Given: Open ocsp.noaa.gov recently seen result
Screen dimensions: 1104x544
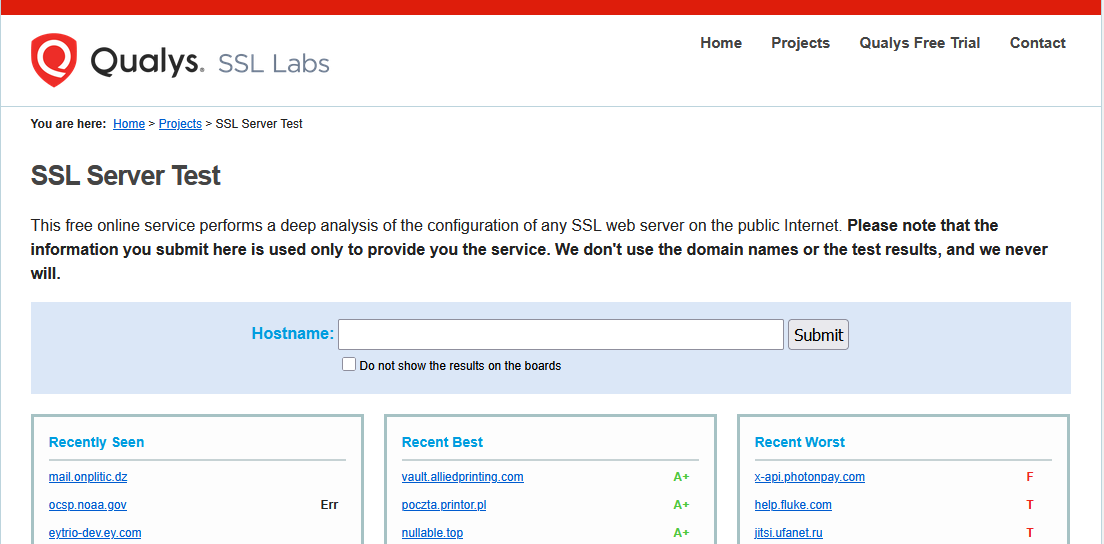Looking at the screenshot, I should click(88, 505).
